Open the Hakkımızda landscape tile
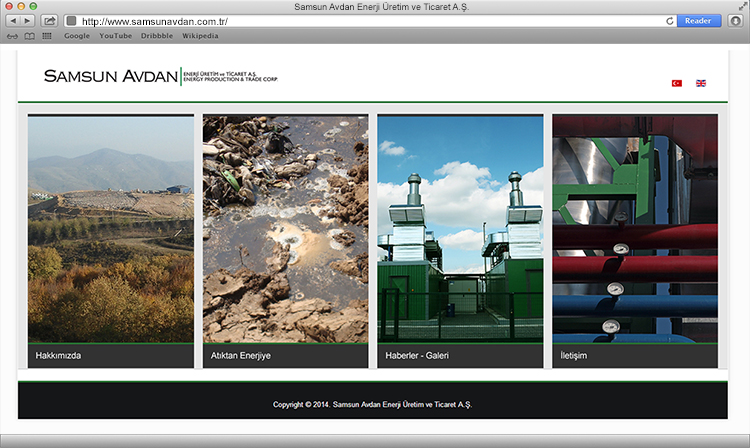This screenshot has height=448, width=750. point(111,240)
